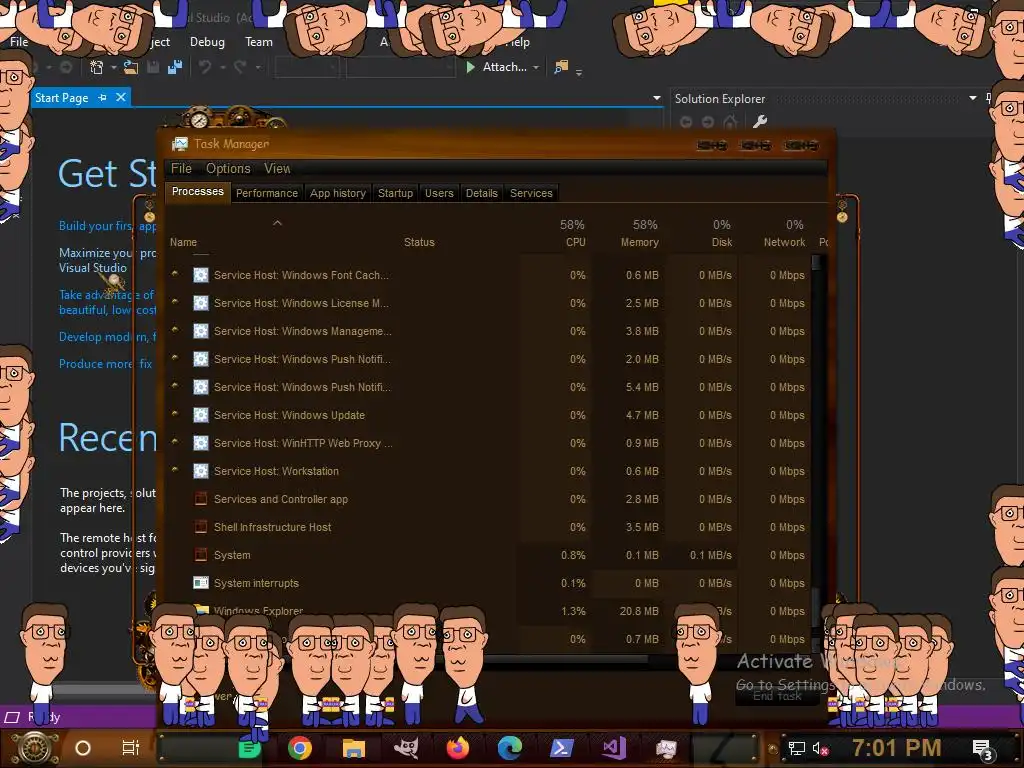This screenshot has width=1024, height=768.
Task: Switch to the App history tab
Action: point(338,193)
